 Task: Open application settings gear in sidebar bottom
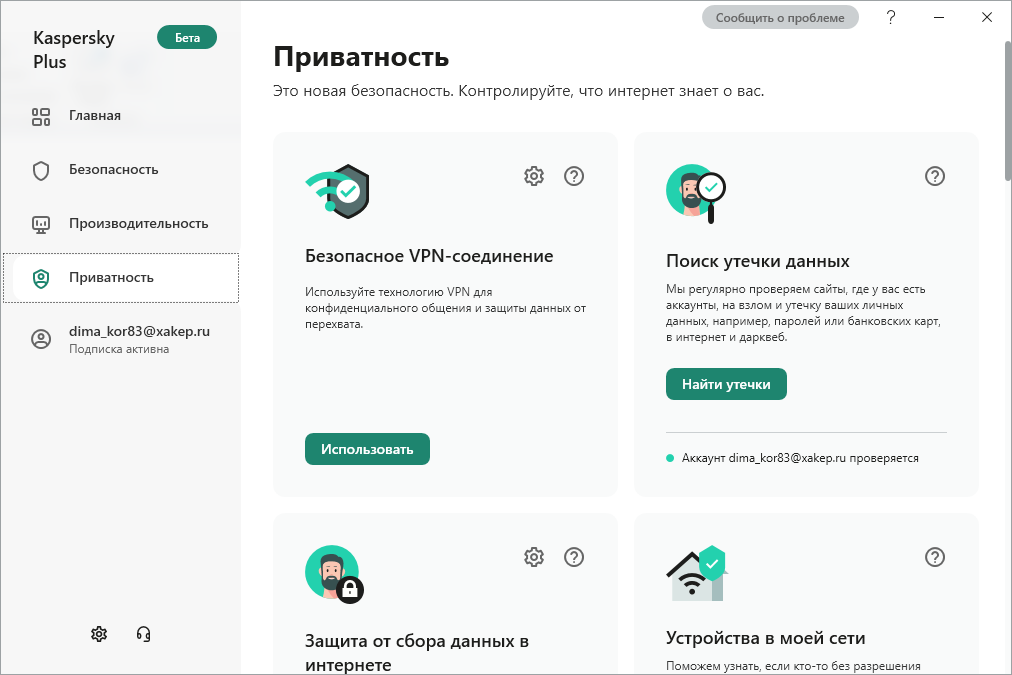pos(99,633)
